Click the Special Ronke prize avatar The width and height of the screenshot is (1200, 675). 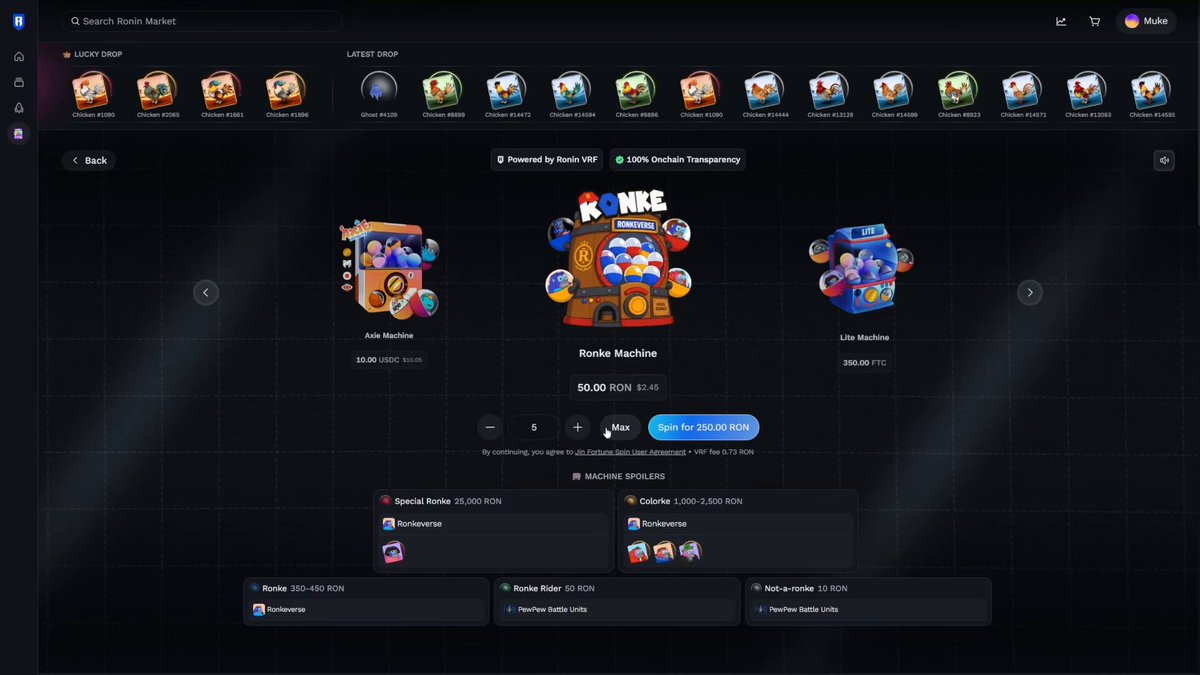coord(393,552)
